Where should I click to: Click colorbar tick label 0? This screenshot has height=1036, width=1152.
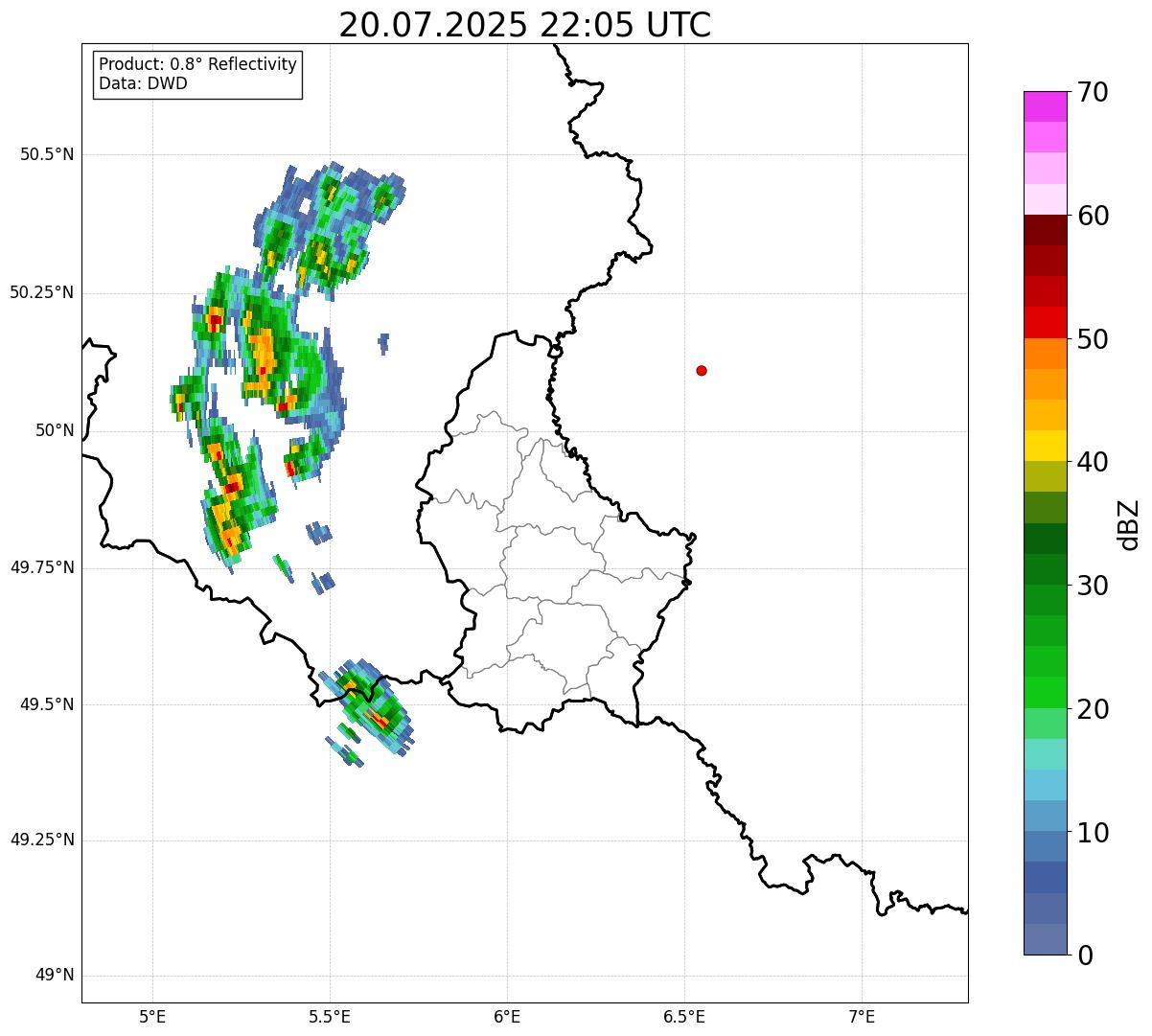(x=1085, y=955)
